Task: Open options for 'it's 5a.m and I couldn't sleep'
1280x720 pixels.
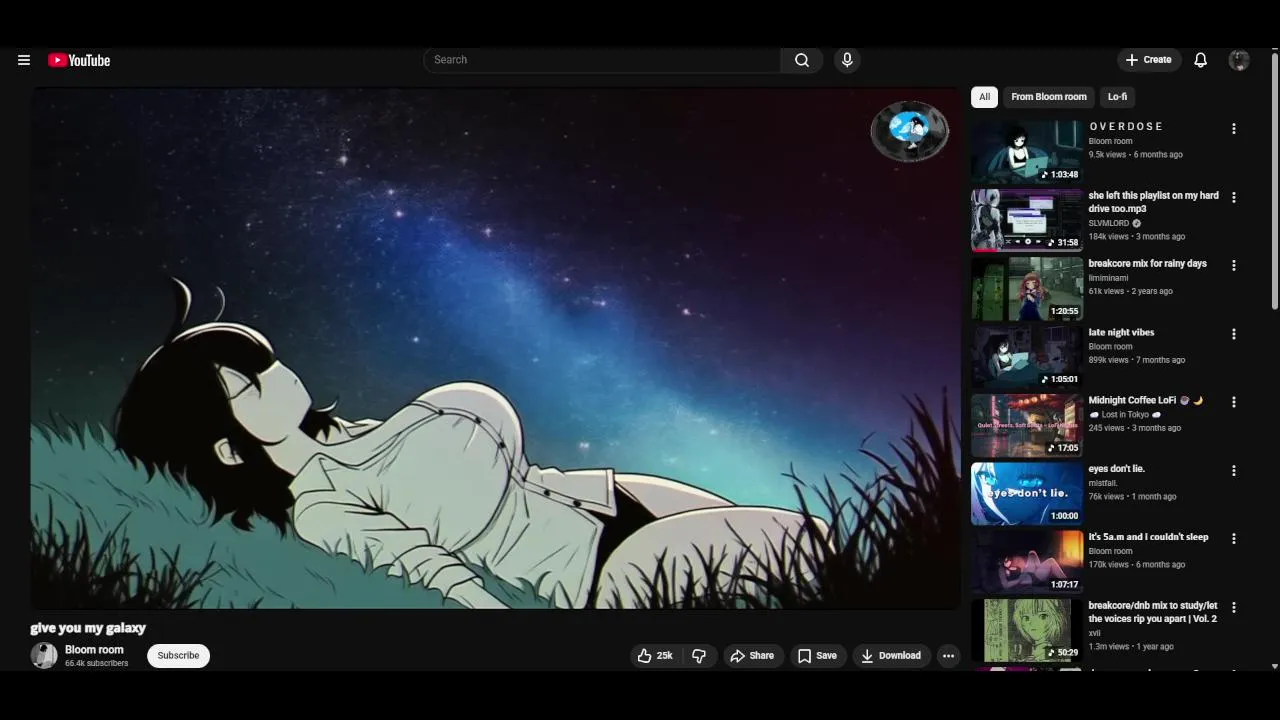Action: point(1234,539)
